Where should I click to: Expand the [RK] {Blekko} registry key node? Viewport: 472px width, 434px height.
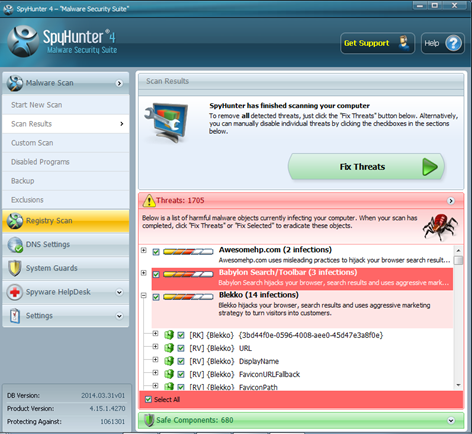(x=155, y=333)
